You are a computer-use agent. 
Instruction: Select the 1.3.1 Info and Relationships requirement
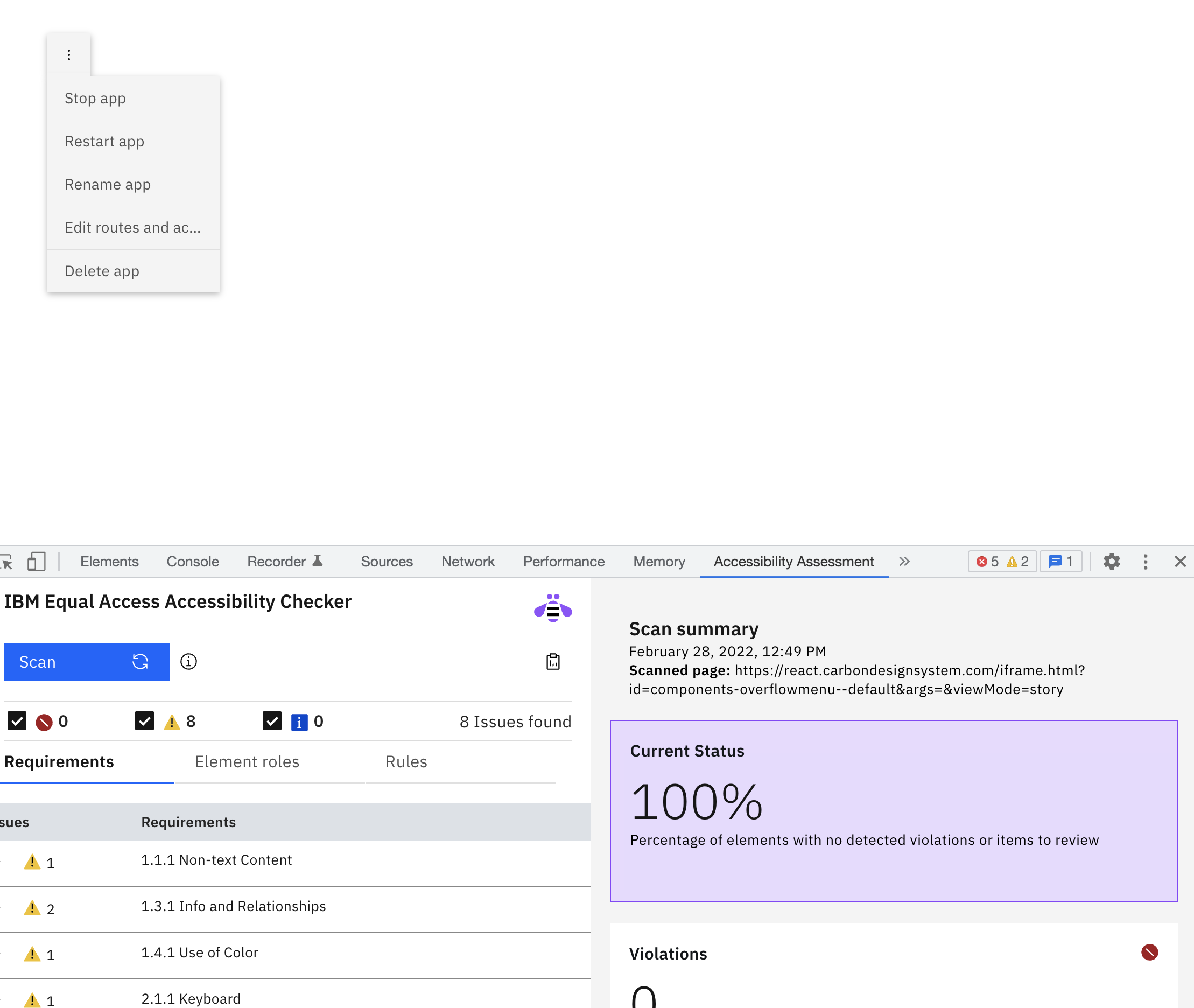tap(234, 906)
